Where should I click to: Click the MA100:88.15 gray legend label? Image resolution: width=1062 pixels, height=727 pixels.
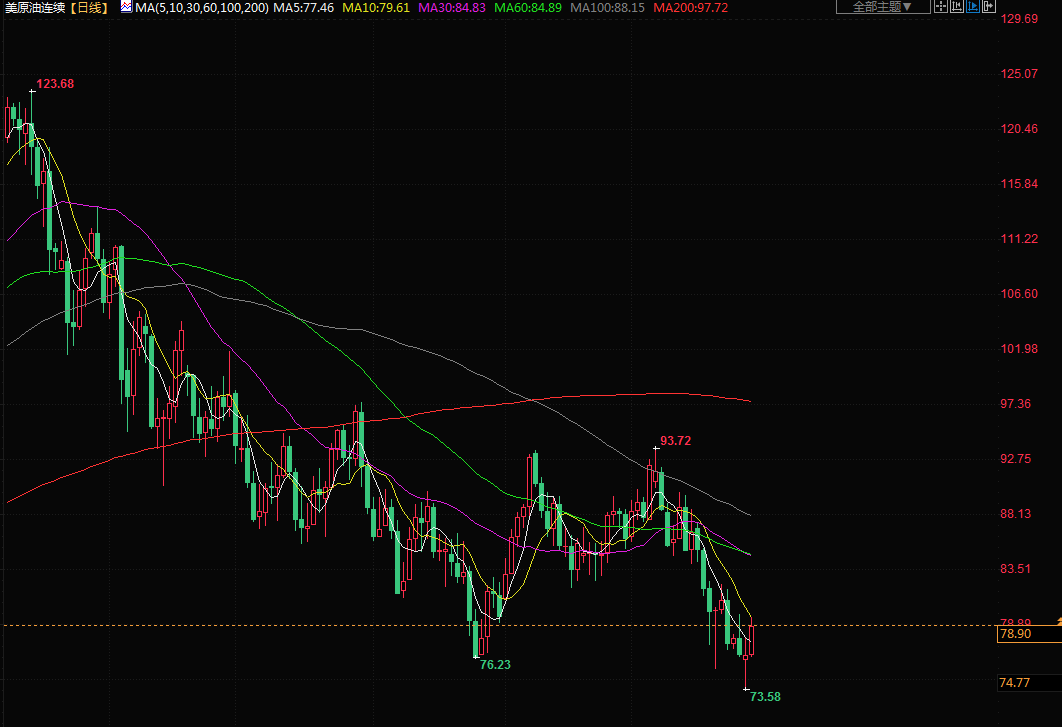(607, 7)
